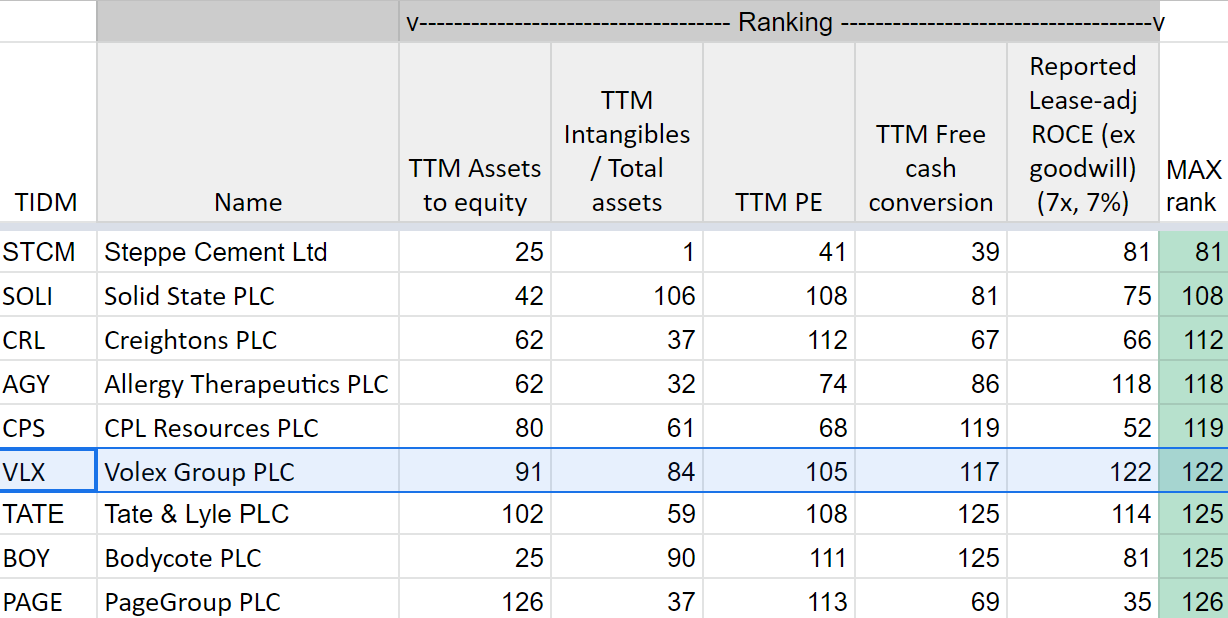Click the 'TTM Assets to equity' header
This screenshot has width=1228, height=618.
coord(475,133)
